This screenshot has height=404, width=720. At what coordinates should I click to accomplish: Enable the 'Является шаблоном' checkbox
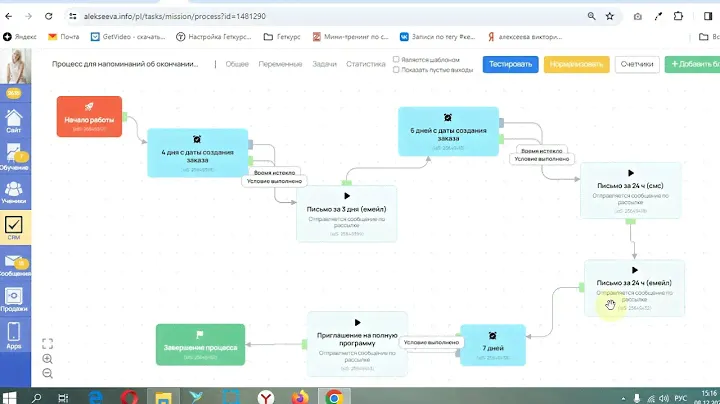(397, 59)
